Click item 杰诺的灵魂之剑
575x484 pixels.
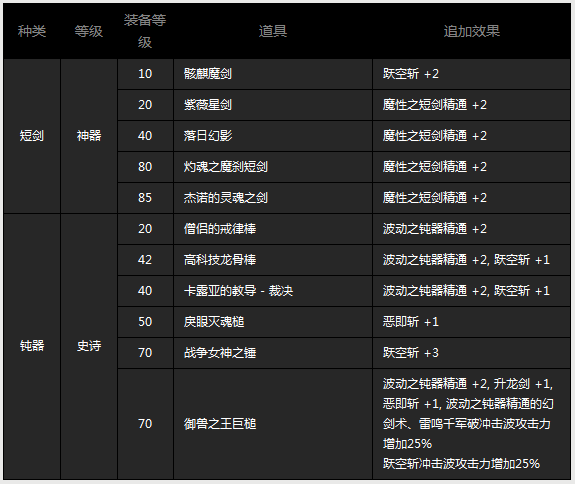point(226,198)
